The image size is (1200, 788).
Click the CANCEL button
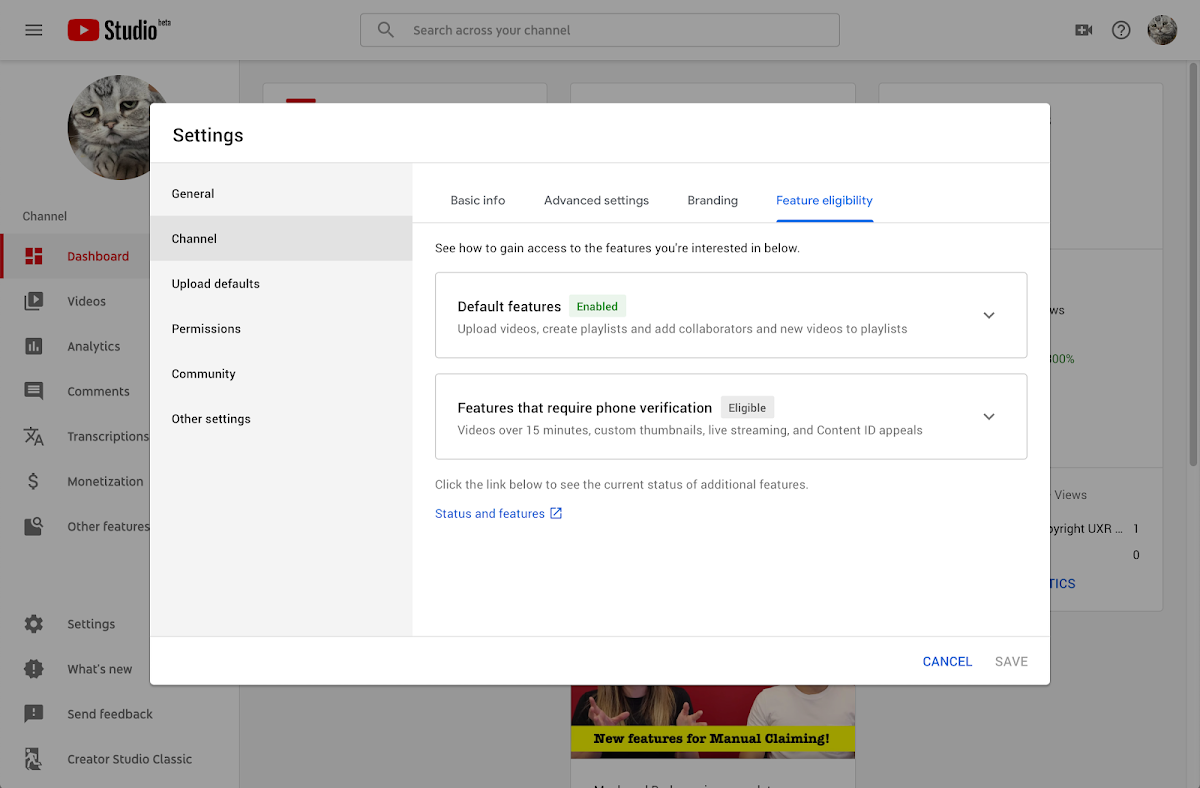pos(947,661)
